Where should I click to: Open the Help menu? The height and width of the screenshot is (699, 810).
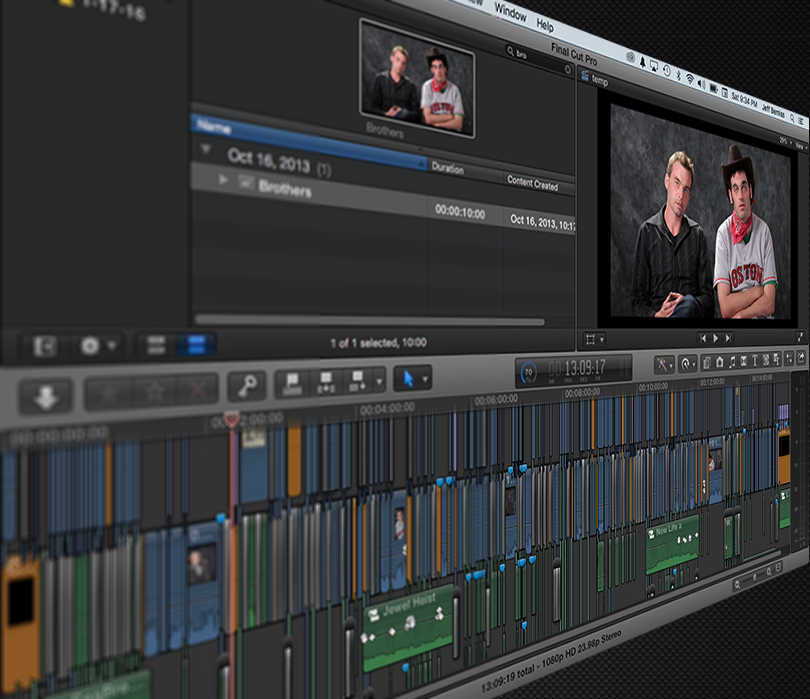545,23
